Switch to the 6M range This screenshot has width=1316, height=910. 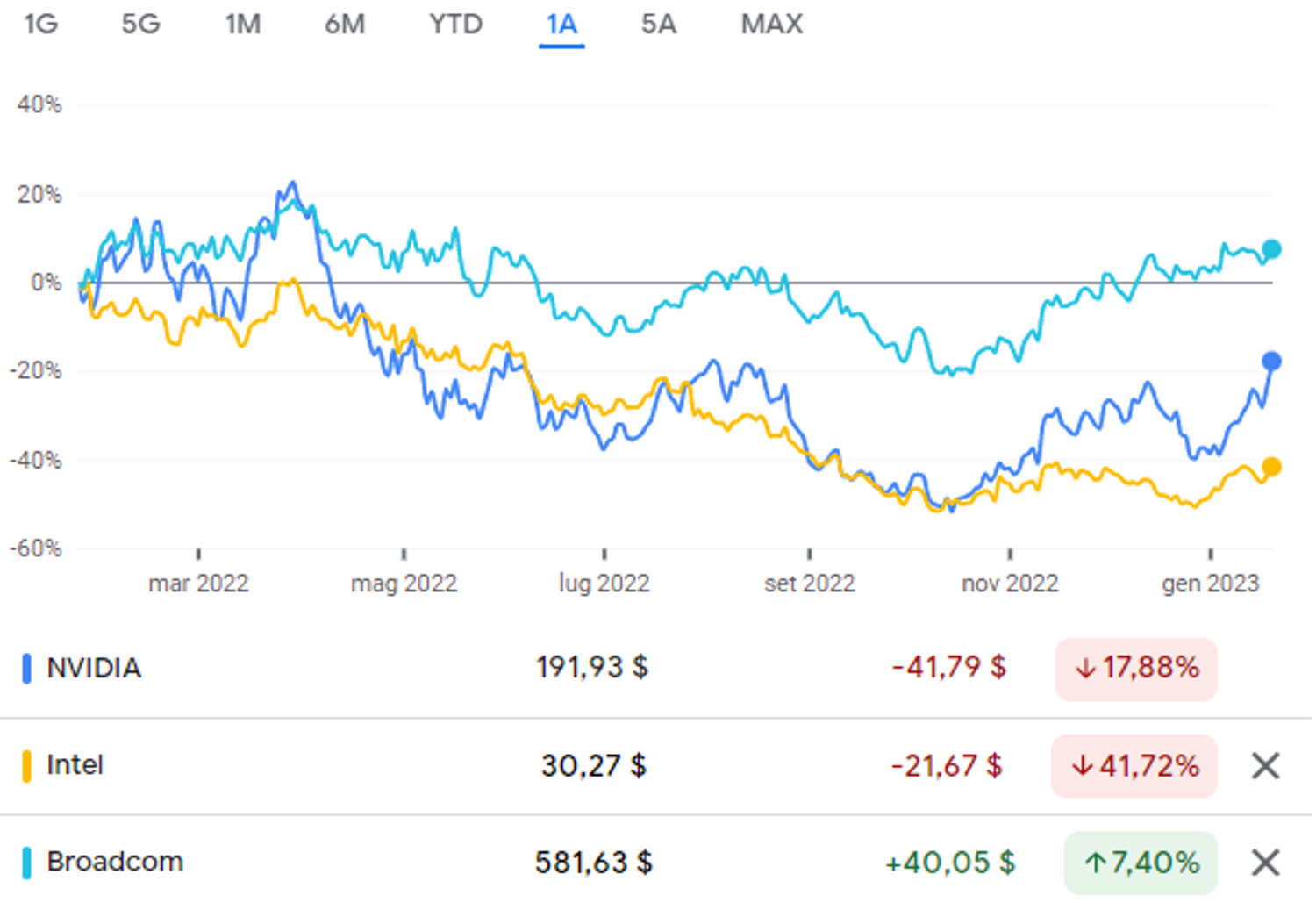coord(345,24)
